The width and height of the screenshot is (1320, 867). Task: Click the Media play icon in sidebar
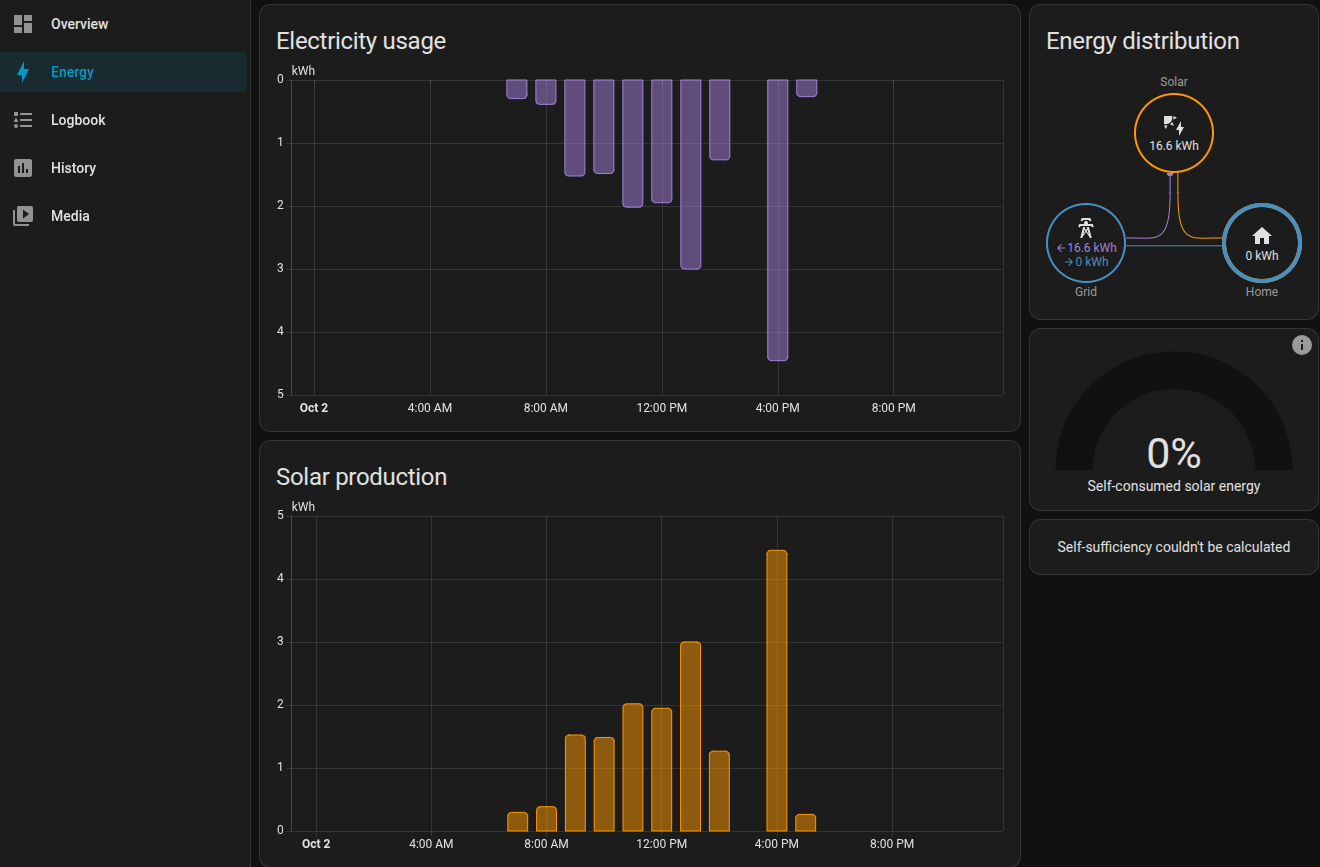tap(23, 216)
